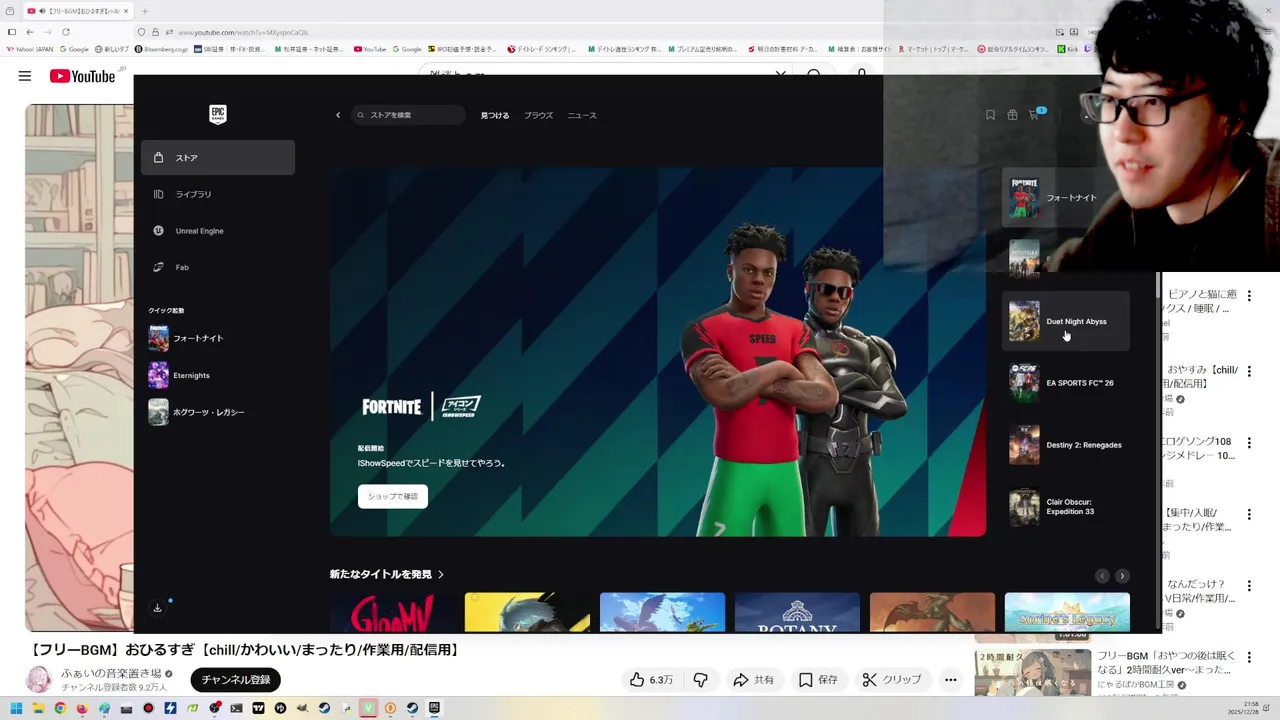Click the クリップ clip button
Screen dimensions: 1280x720
tap(892, 680)
